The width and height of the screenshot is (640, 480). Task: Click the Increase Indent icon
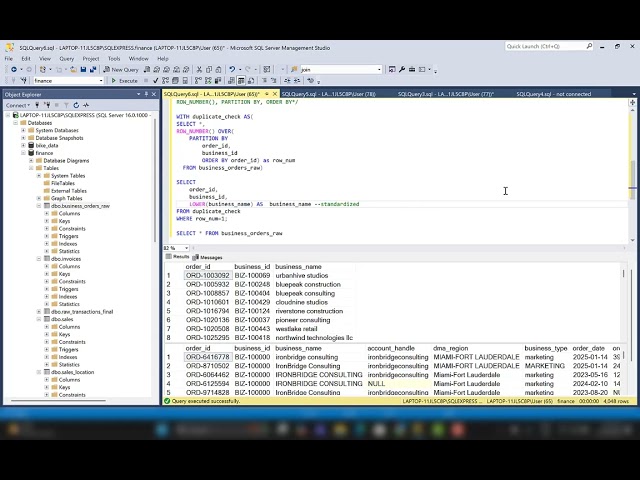tap(297, 81)
